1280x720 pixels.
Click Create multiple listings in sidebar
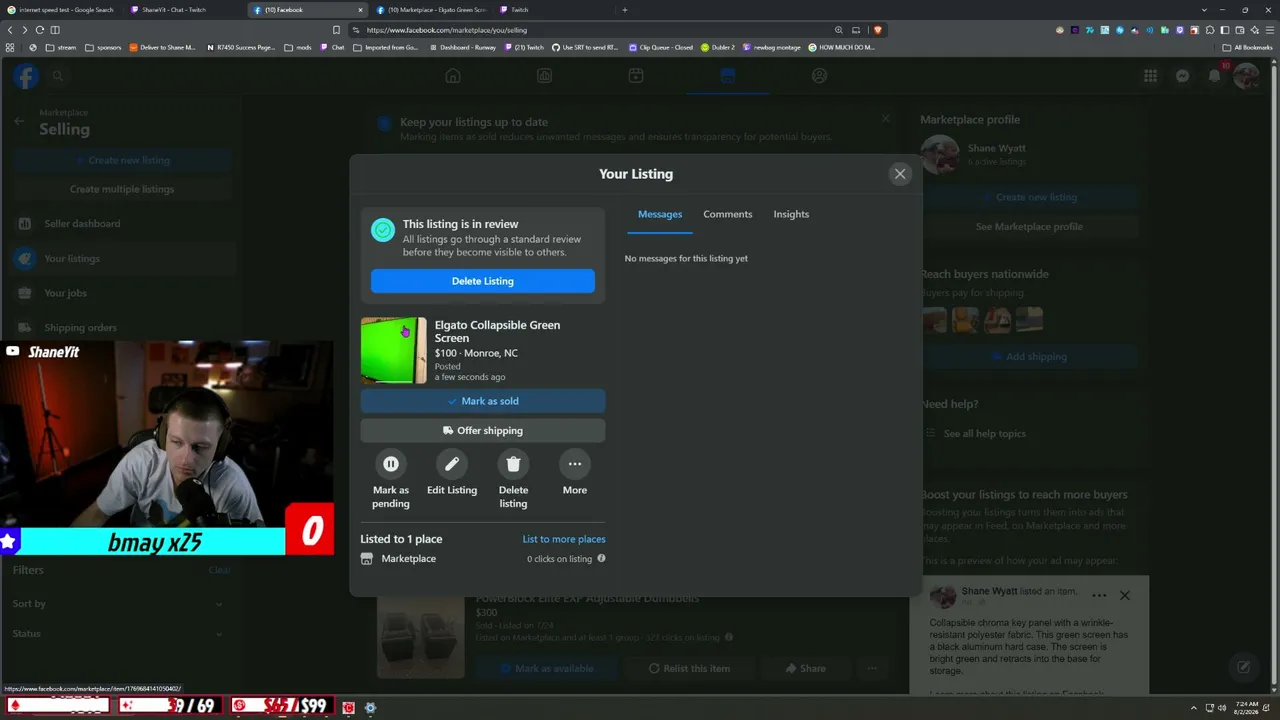121,189
